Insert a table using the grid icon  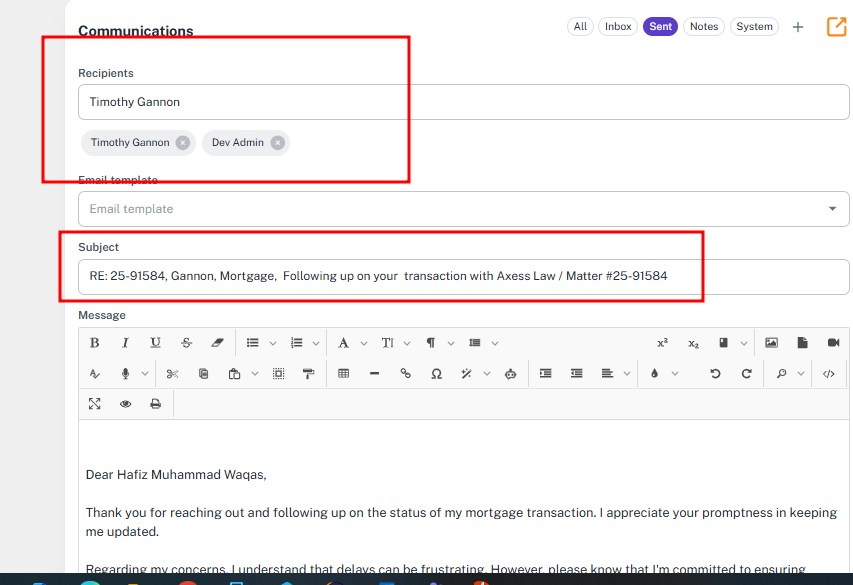click(x=344, y=374)
